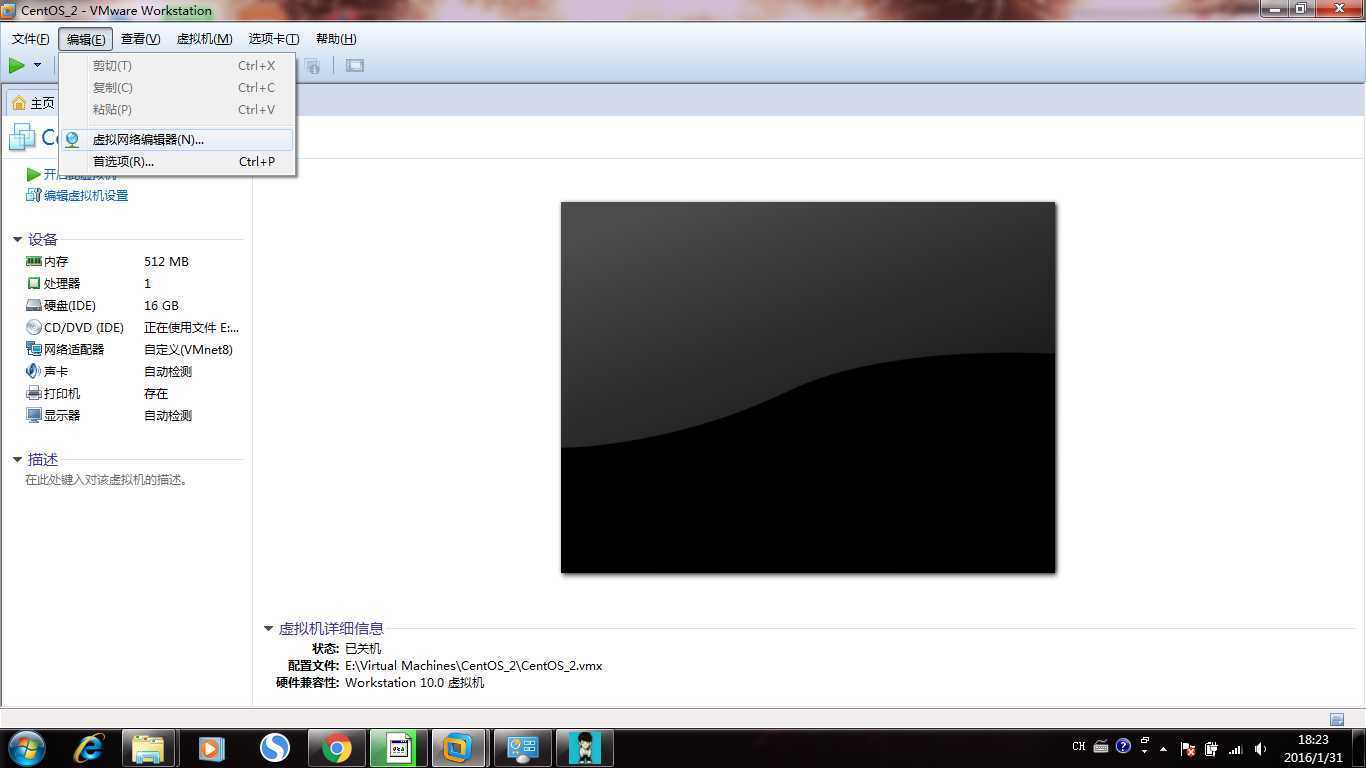Collapse the 虚拟机详细信息 section

pyautogui.click(x=268, y=628)
